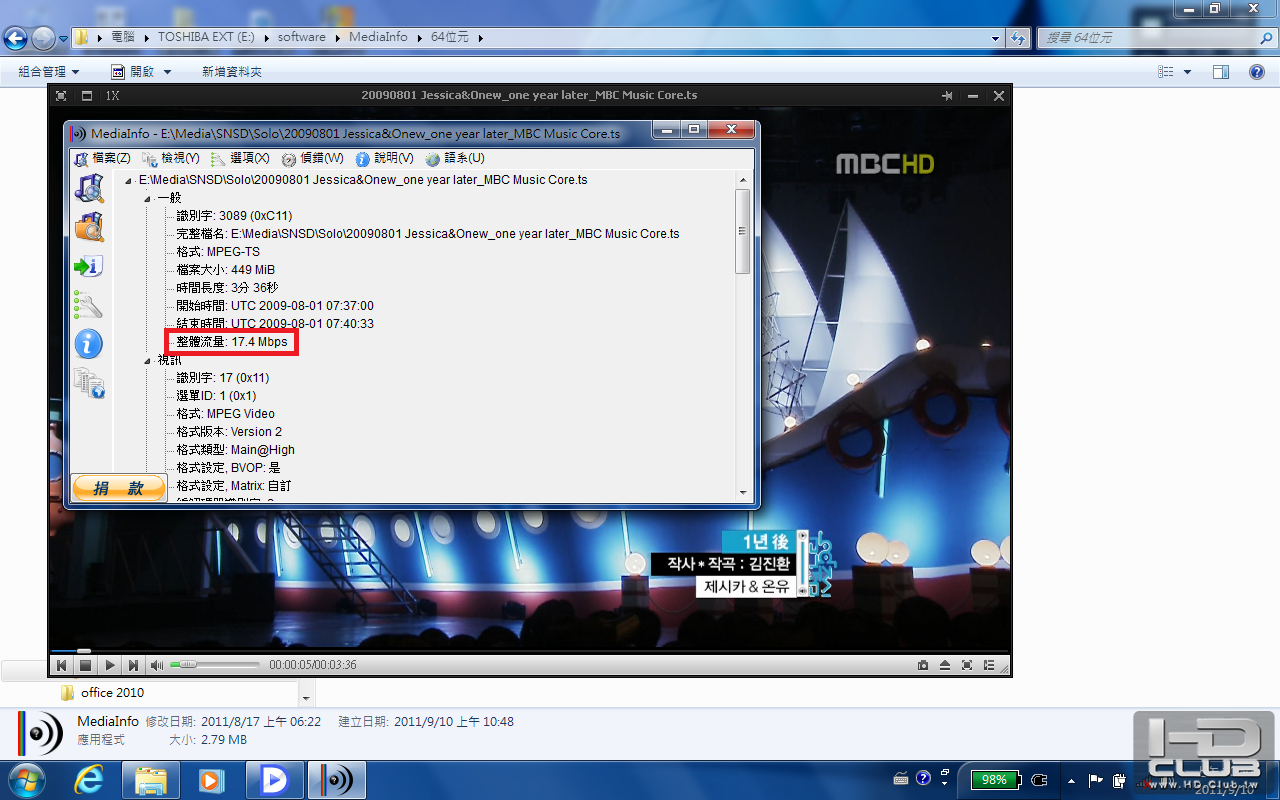Click the 1X zoom label in player title bar
The image size is (1280, 800).
coord(113,96)
